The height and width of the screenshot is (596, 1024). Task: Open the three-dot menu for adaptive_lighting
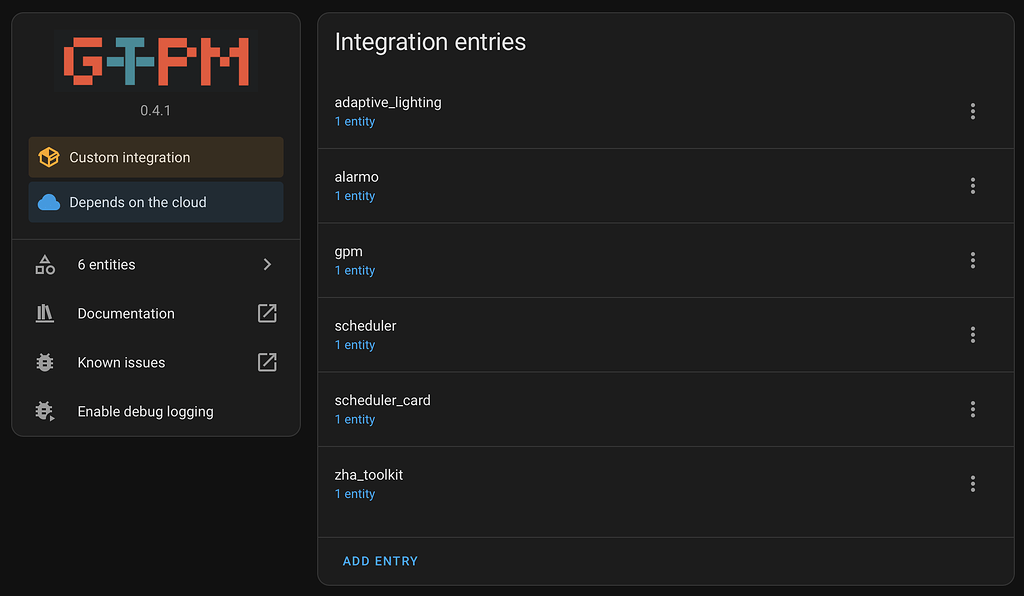pos(972,111)
